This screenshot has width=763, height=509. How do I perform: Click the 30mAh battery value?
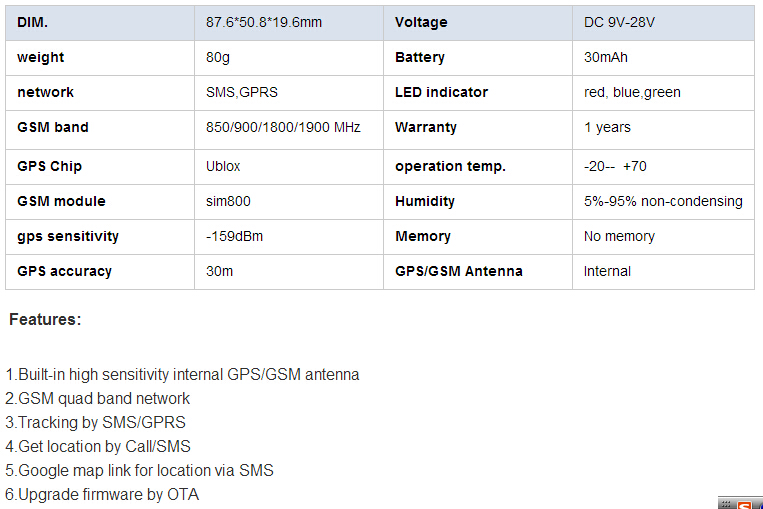click(x=605, y=57)
